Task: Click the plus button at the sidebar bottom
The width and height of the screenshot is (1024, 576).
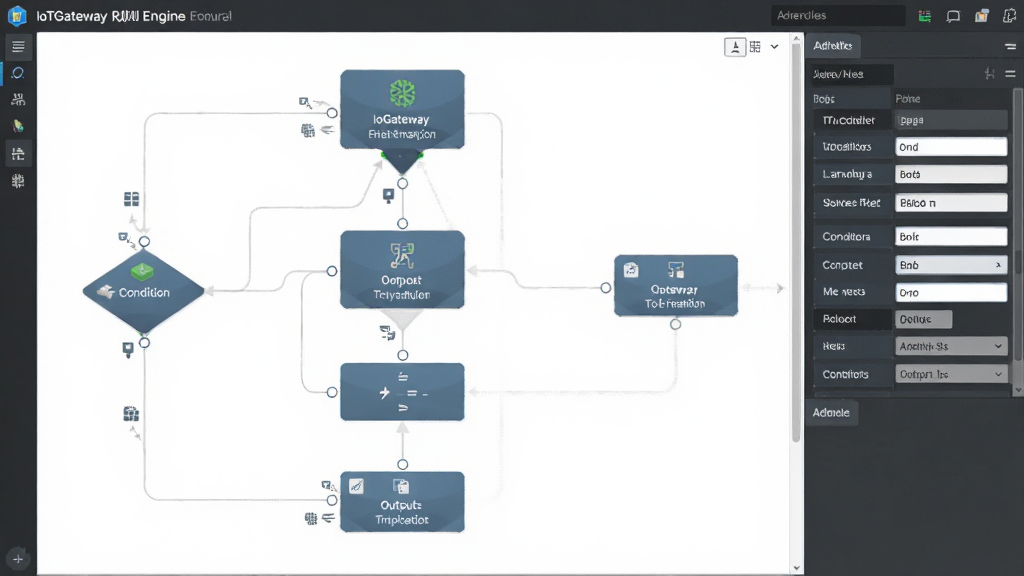Action: (x=18, y=559)
